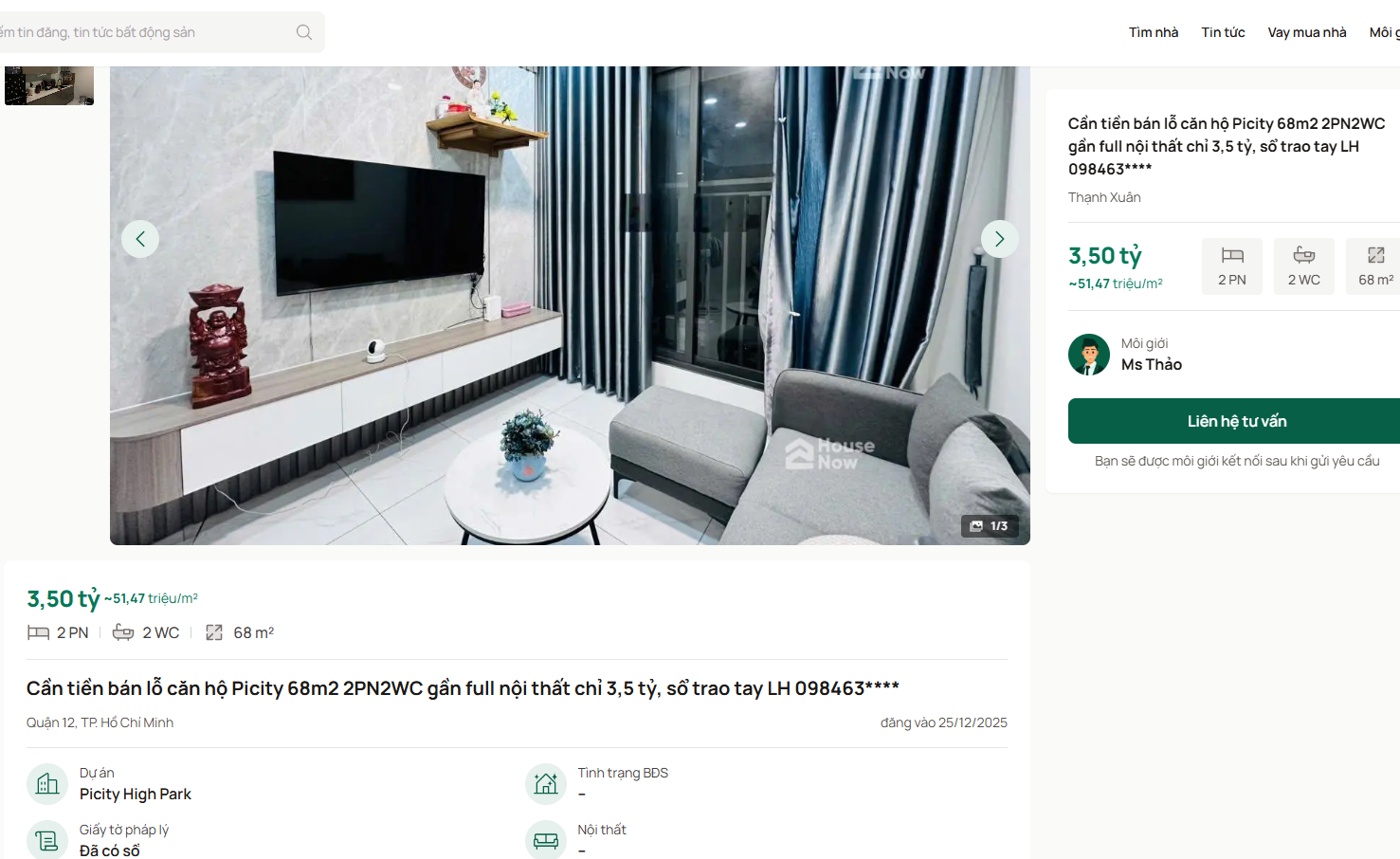The image size is (1400, 859).
Task: Click the main living room photo
Action: (570, 305)
